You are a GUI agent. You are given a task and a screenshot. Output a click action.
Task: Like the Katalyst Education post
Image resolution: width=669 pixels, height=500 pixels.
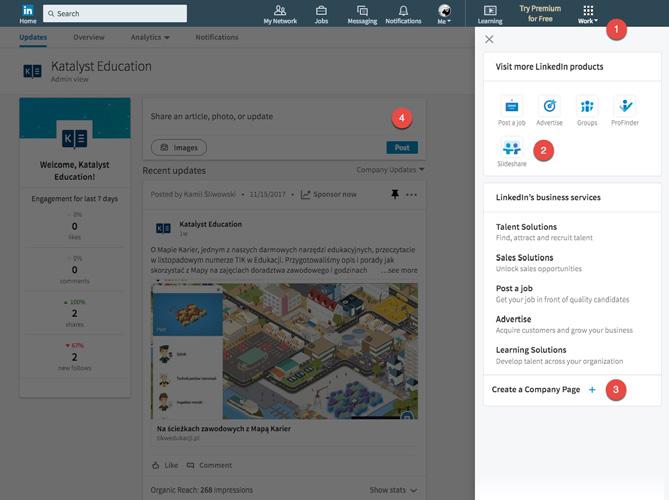pyautogui.click(x=166, y=465)
